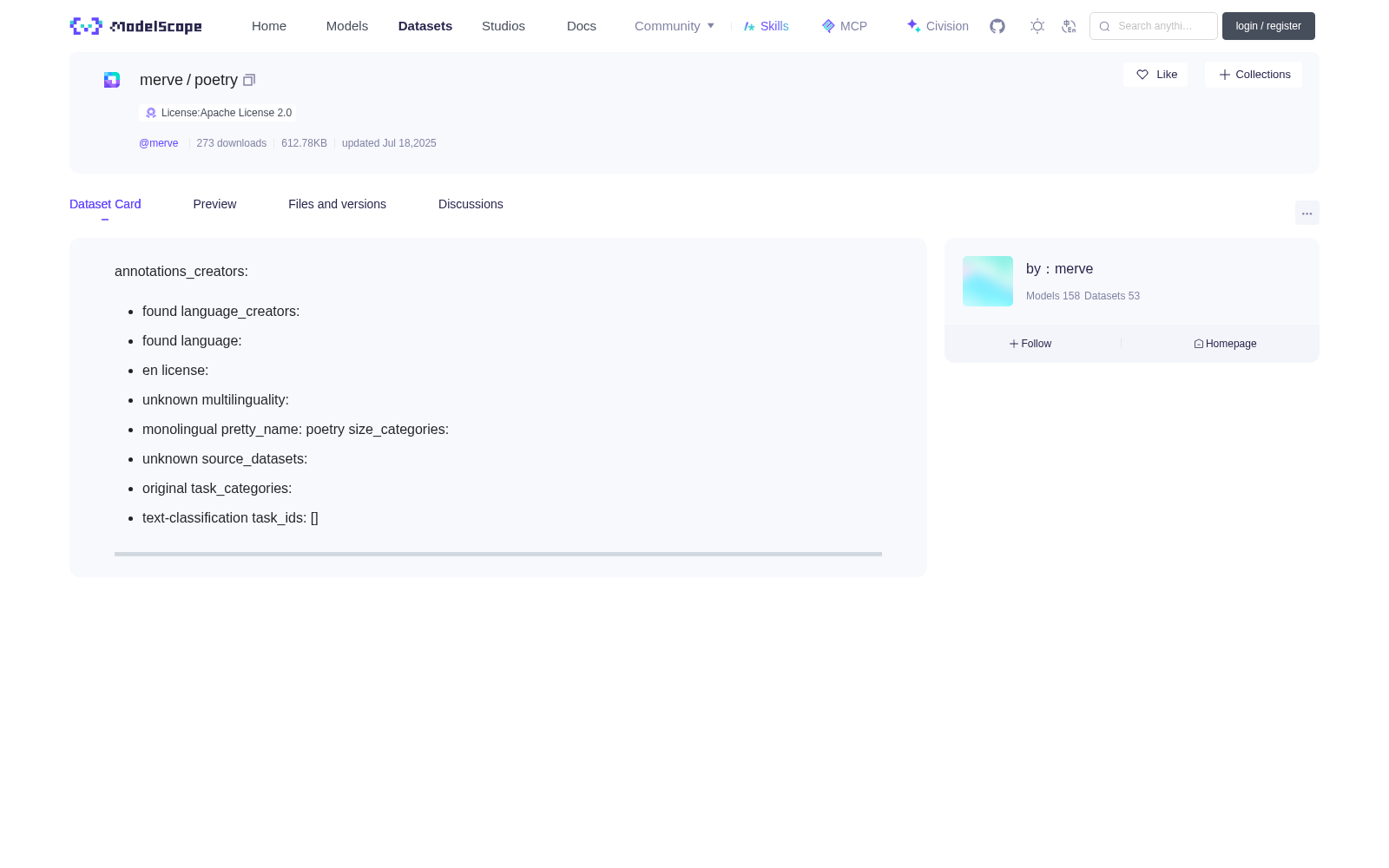Click the Datasets 53 count
The image size is (1389, 868).
click(1112, 296)
